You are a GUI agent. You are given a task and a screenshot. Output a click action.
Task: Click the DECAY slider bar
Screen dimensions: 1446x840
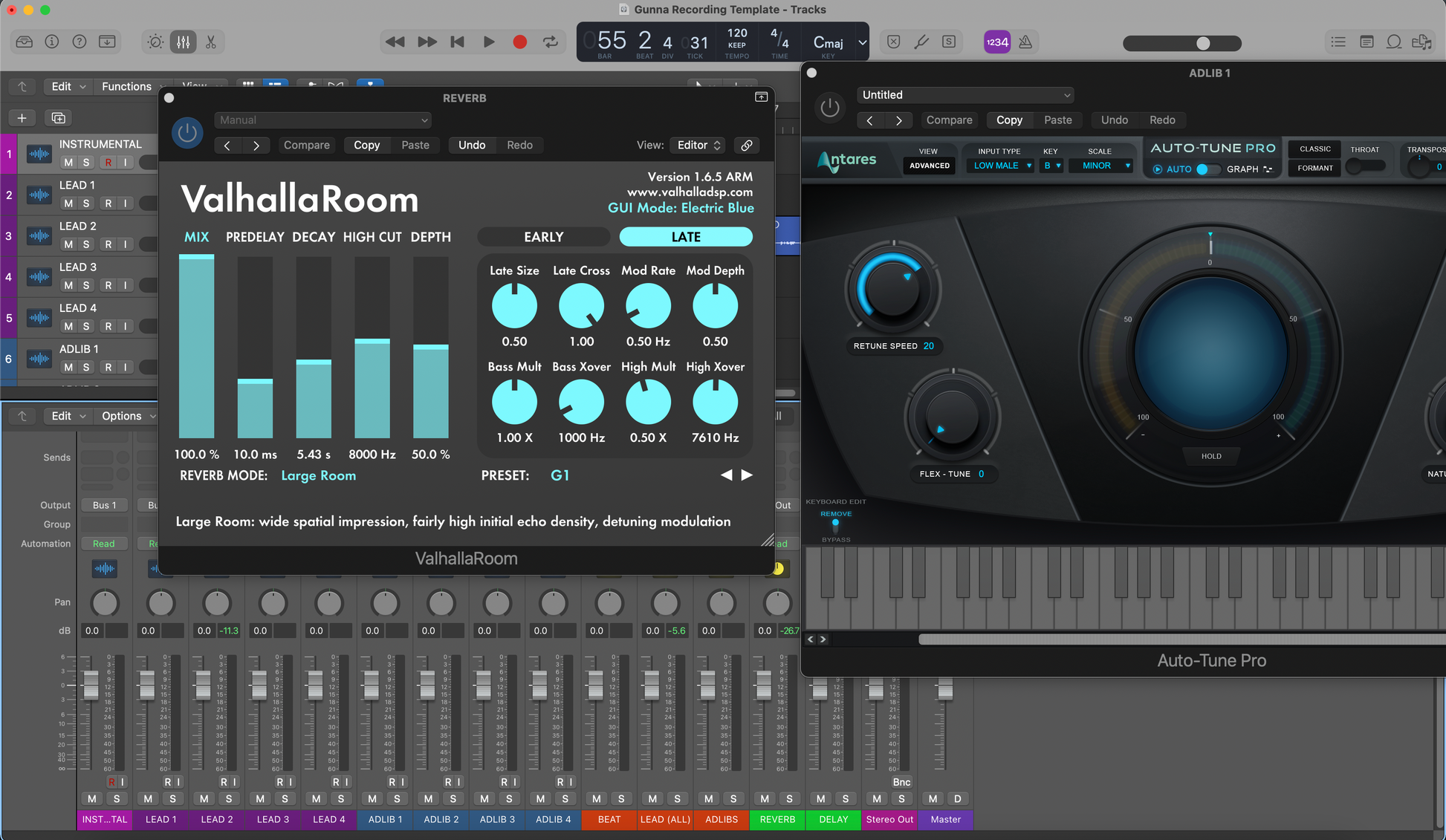click(x=314, y=349)
